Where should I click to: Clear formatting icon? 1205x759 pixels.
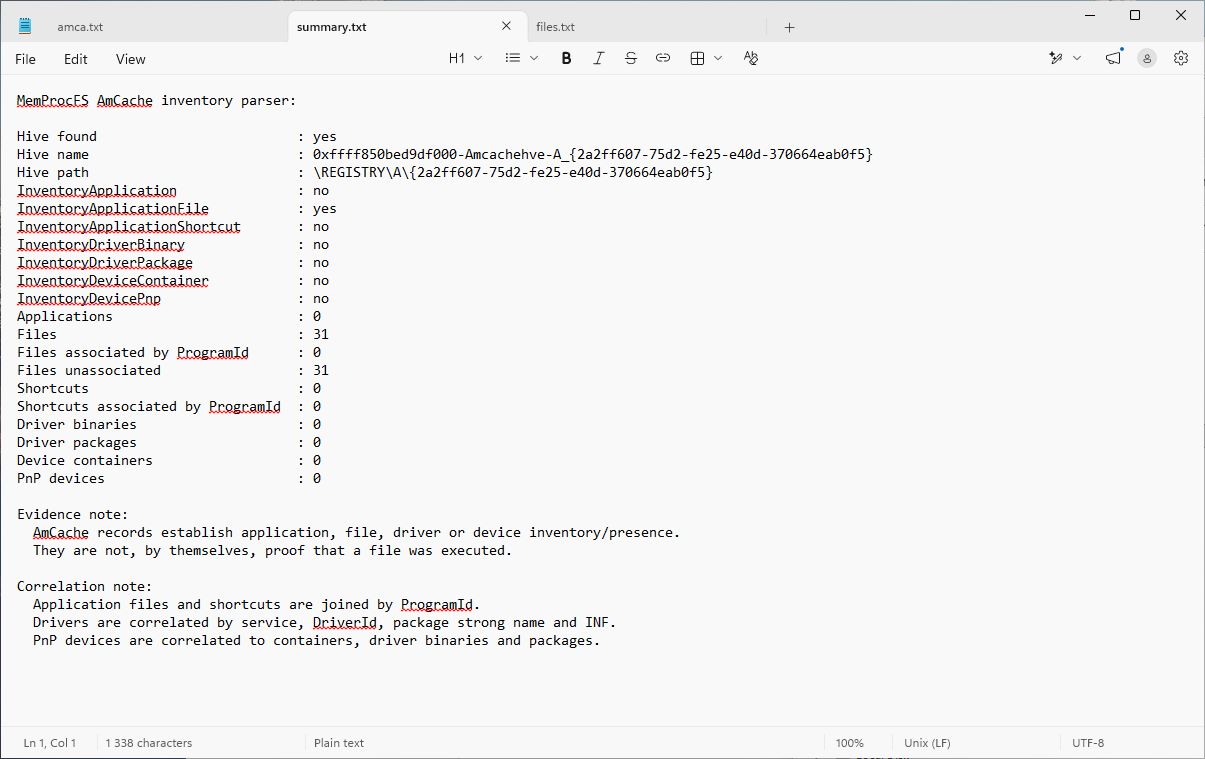click(751, 59)
